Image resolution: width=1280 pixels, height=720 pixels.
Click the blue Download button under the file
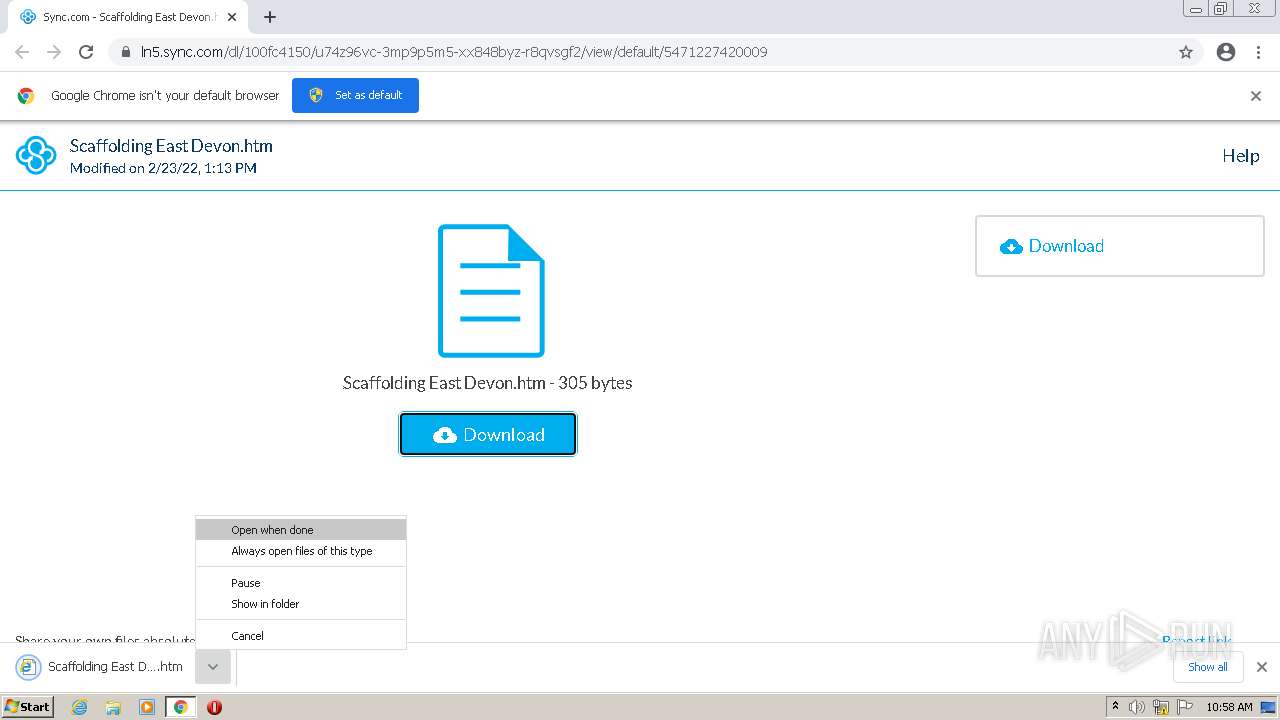[x=488, y=434]
